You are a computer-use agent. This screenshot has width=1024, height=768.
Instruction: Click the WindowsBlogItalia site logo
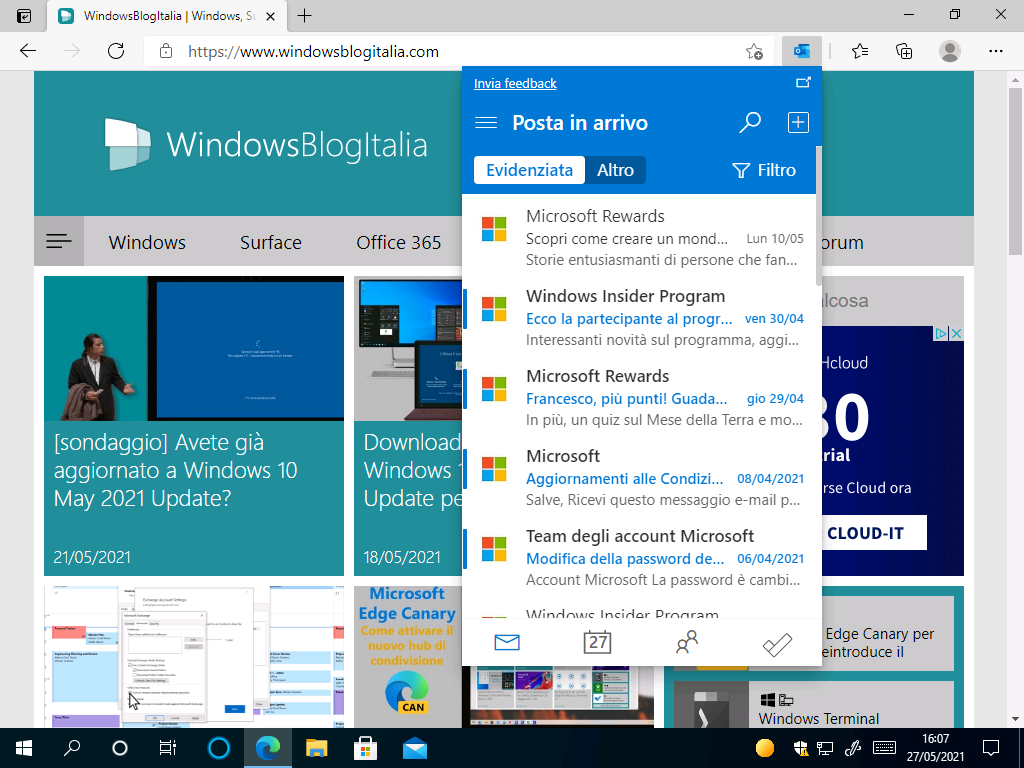pyautogui.click(x=266, y=144)
